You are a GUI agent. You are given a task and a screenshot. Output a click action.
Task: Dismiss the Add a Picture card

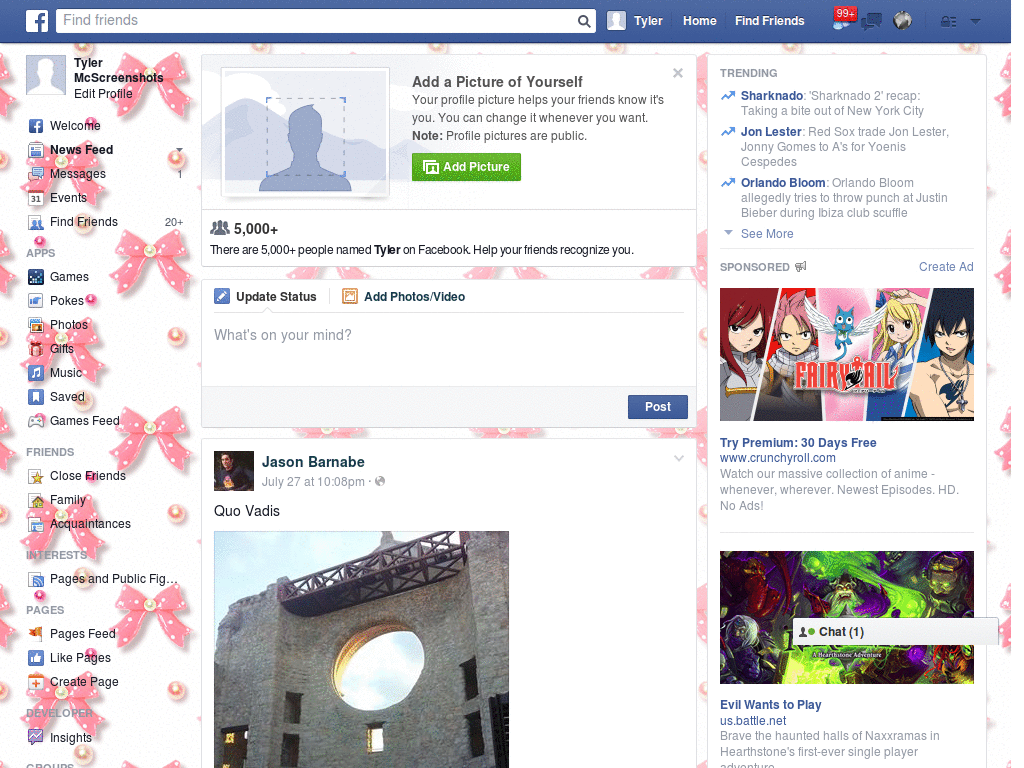[678, 73]
